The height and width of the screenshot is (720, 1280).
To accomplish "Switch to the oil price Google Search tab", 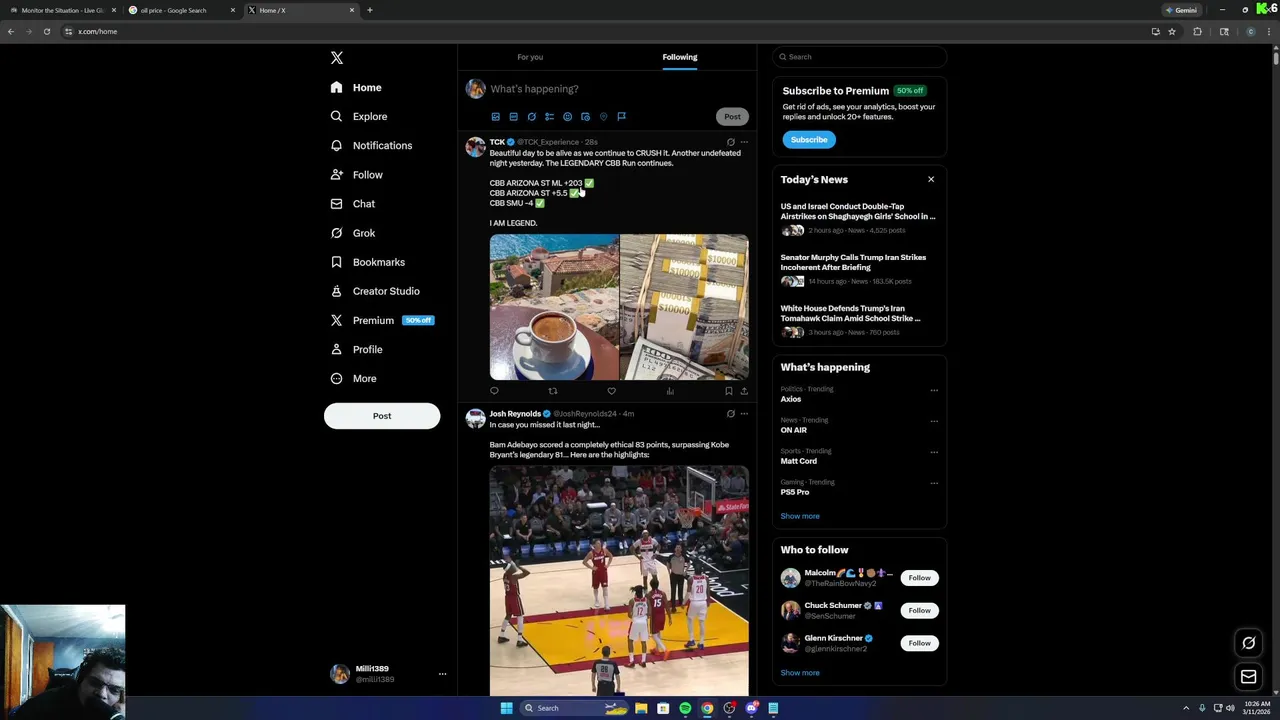I will (183, 10).
